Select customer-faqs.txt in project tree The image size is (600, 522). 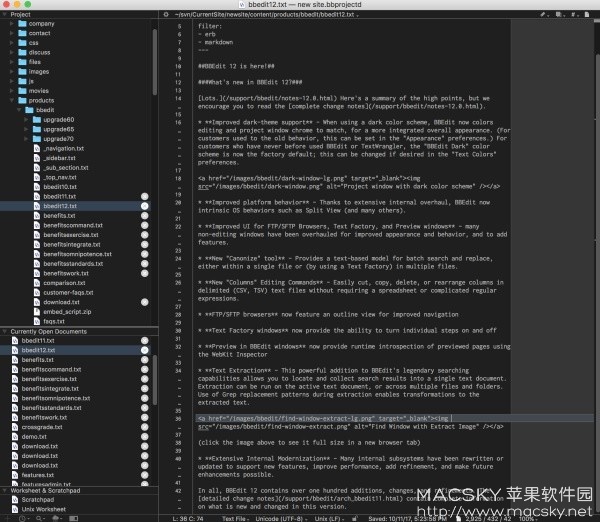tap(68, 293)
